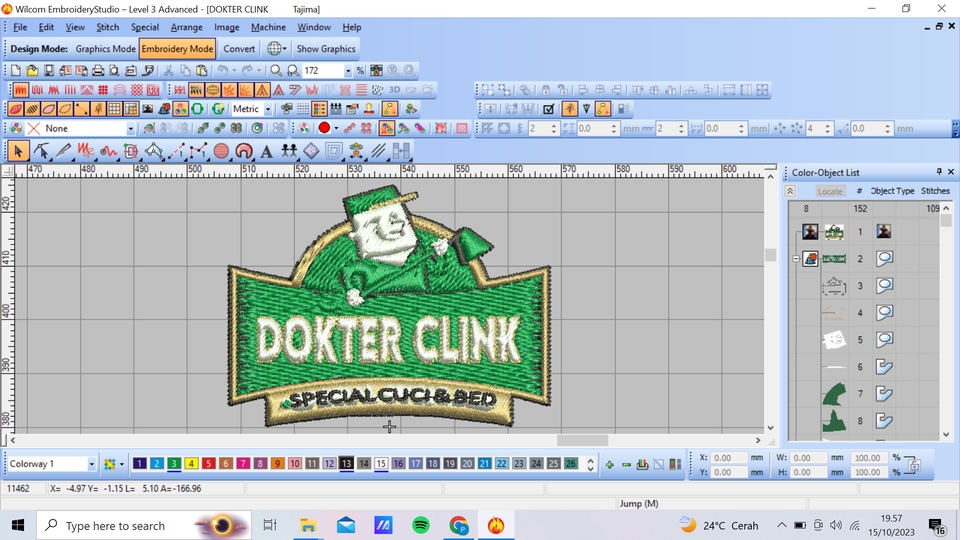Screen dimensions: 960x540
Task: Choose the Lettering A tool
Action: pos(266,151)
